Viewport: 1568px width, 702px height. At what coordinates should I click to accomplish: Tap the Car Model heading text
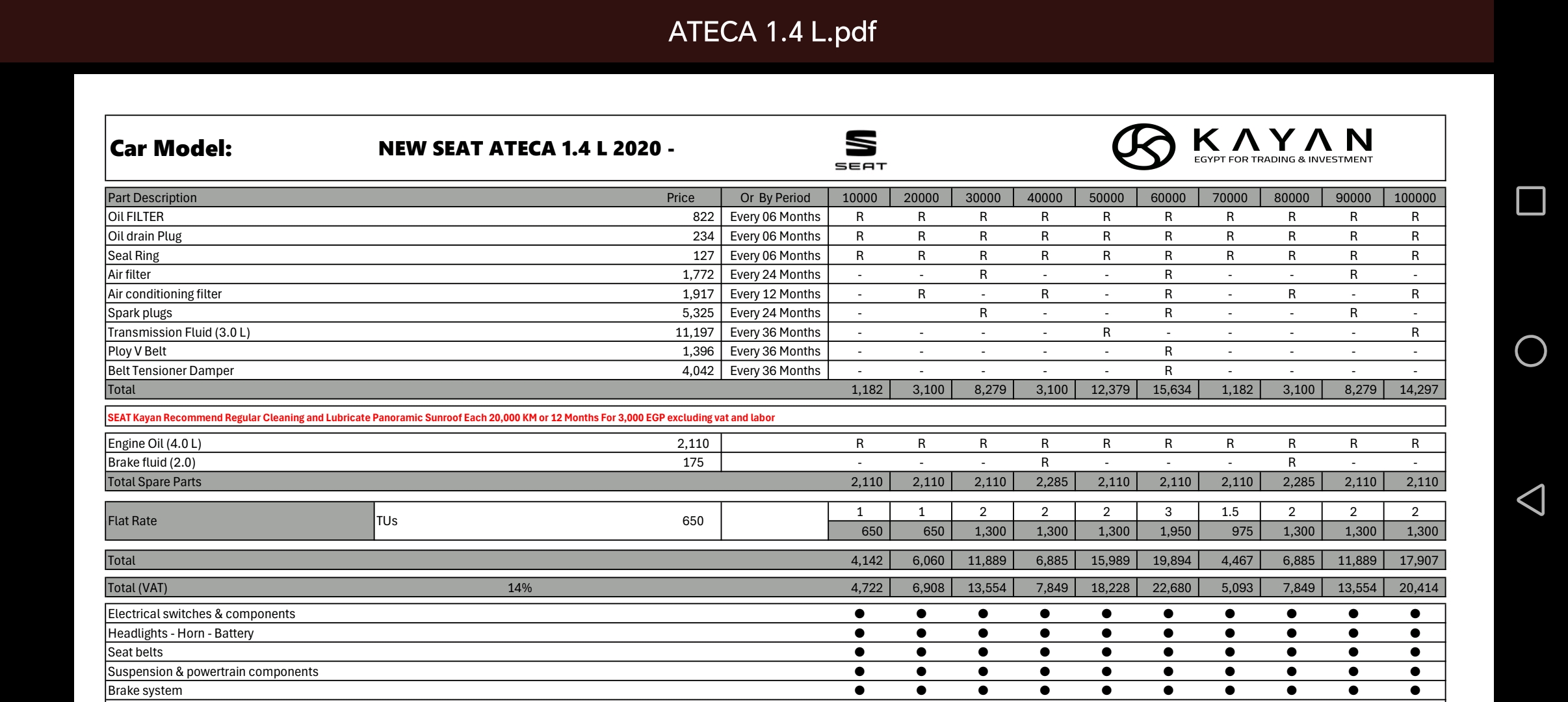pyautogui.click(x=170, y=149)
